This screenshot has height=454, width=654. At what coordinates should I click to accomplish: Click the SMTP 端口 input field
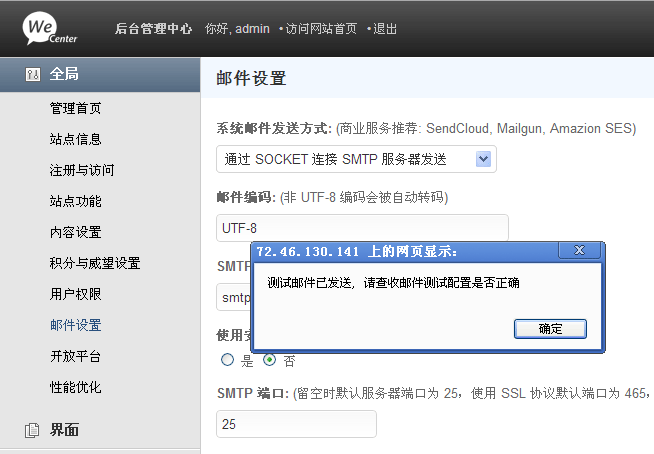click(x=296, y=424)
